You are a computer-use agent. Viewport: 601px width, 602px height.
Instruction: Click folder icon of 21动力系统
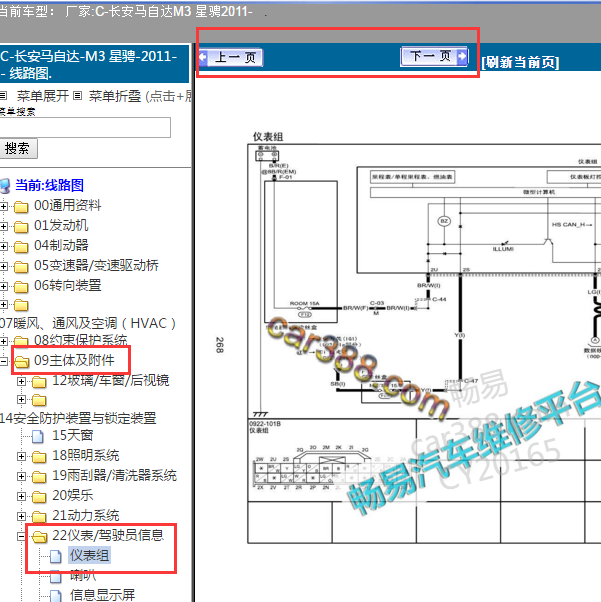39,517
